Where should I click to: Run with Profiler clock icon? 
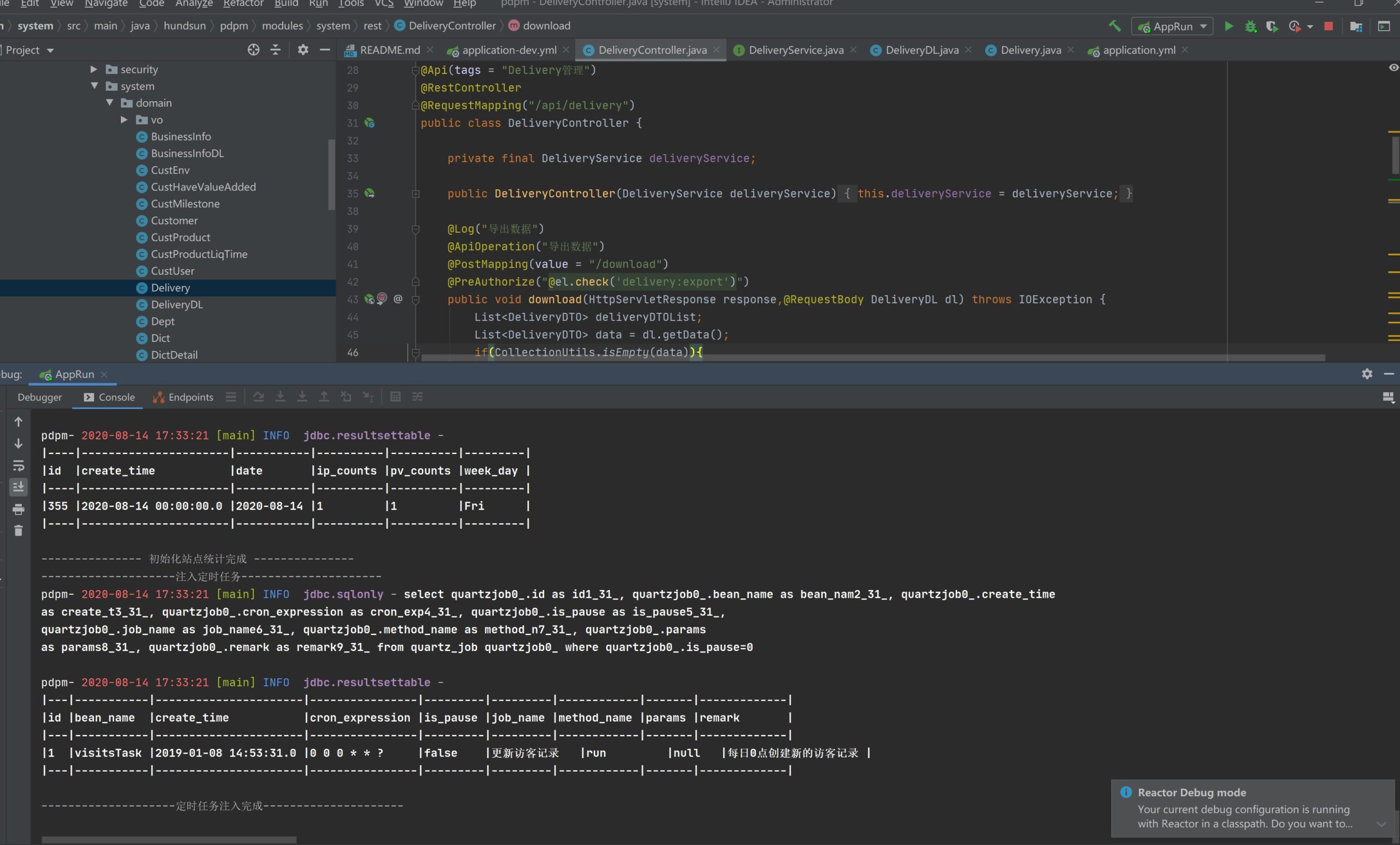1294,26
